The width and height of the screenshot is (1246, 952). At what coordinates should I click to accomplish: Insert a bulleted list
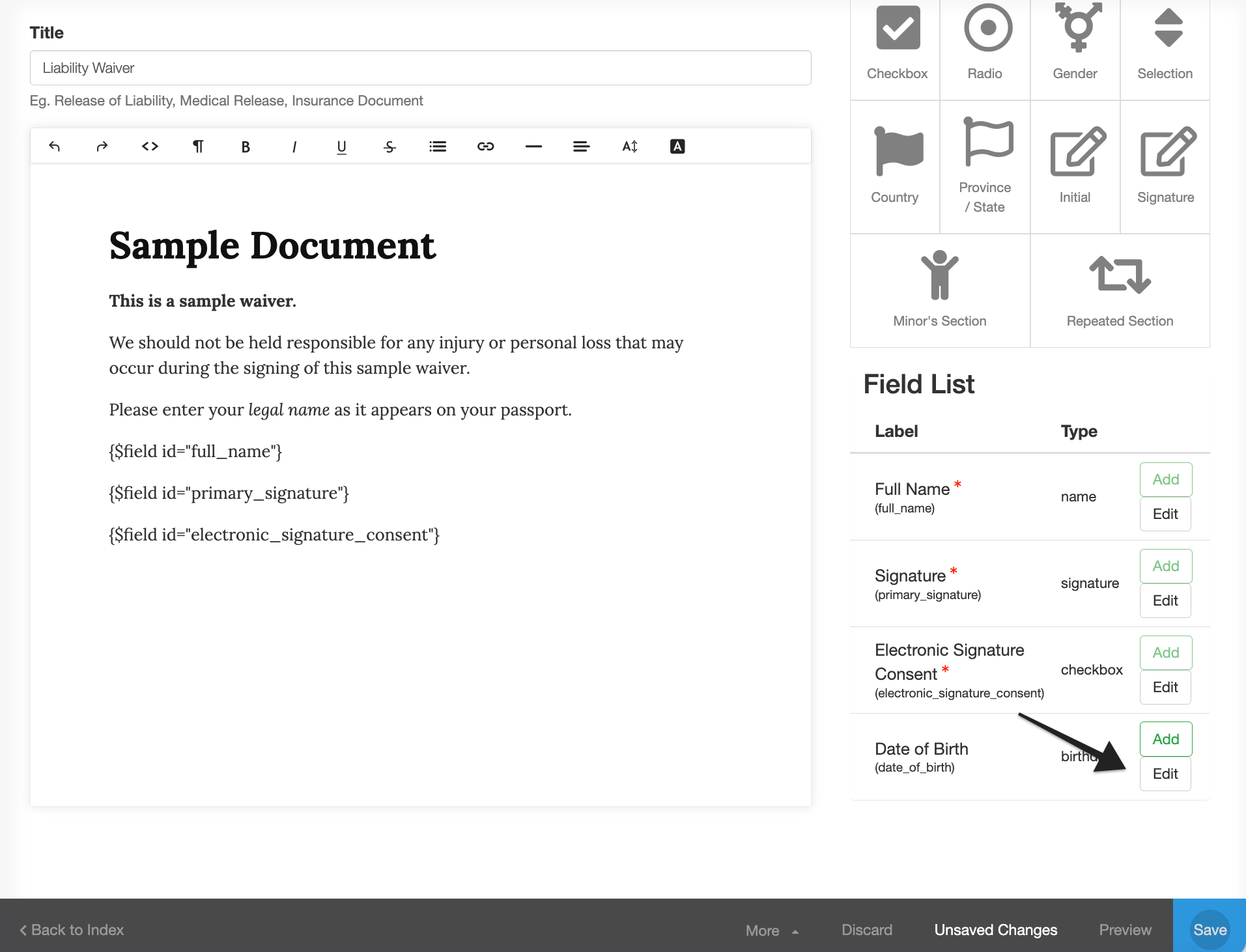(x=438, y=147)
